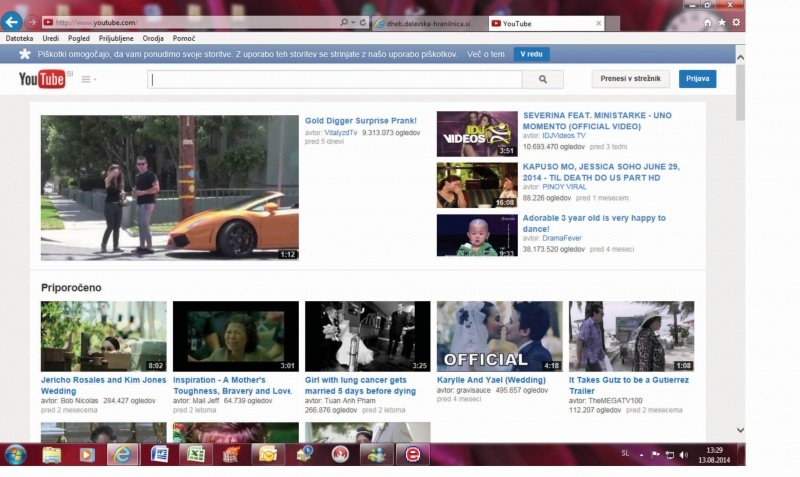Viewport: 800px width, 477px height.
Task: Click the browser Forward arrow button
Action: click(32, 22)
